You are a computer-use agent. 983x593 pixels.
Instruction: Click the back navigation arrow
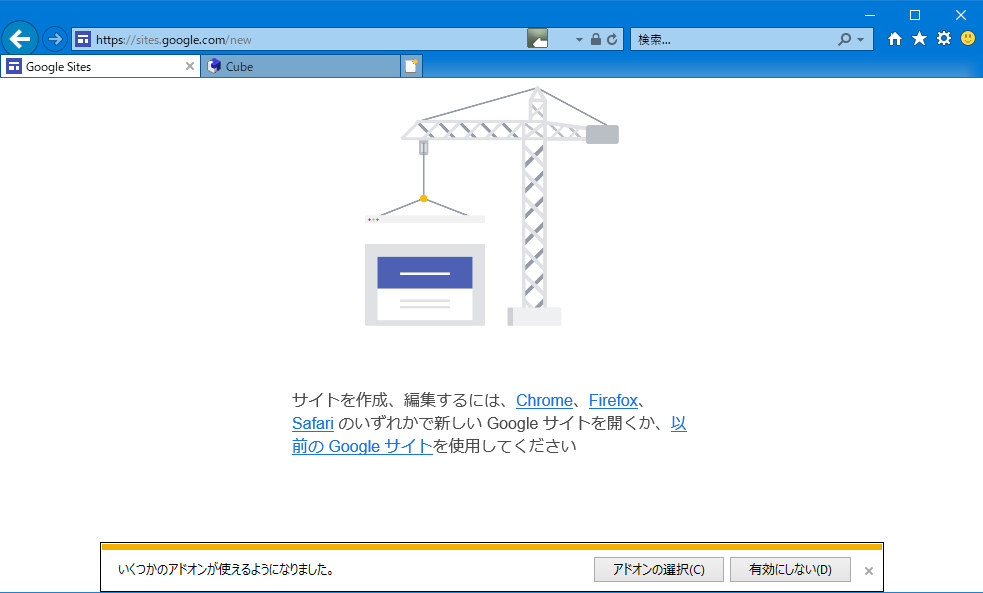(x=20, y=39)
